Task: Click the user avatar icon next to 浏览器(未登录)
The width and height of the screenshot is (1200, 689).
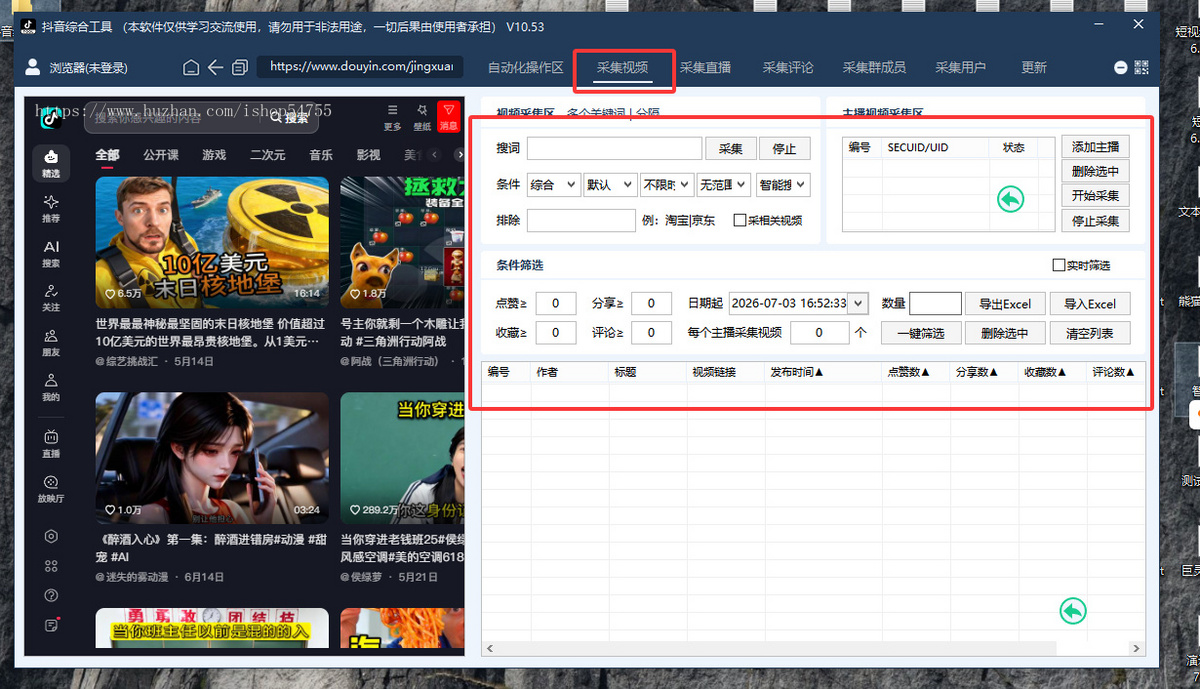Action: (x=33, y=67)
